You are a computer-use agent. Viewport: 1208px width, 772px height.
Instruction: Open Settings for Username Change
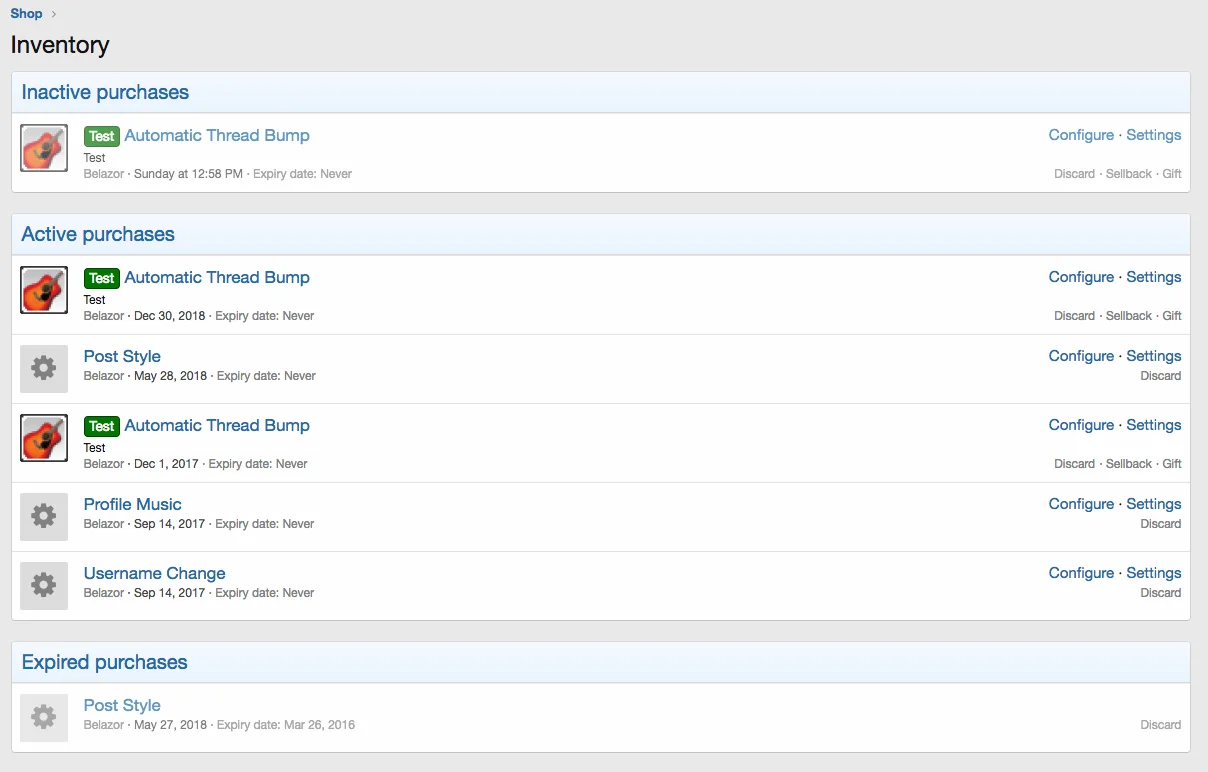click(1153, 573)
